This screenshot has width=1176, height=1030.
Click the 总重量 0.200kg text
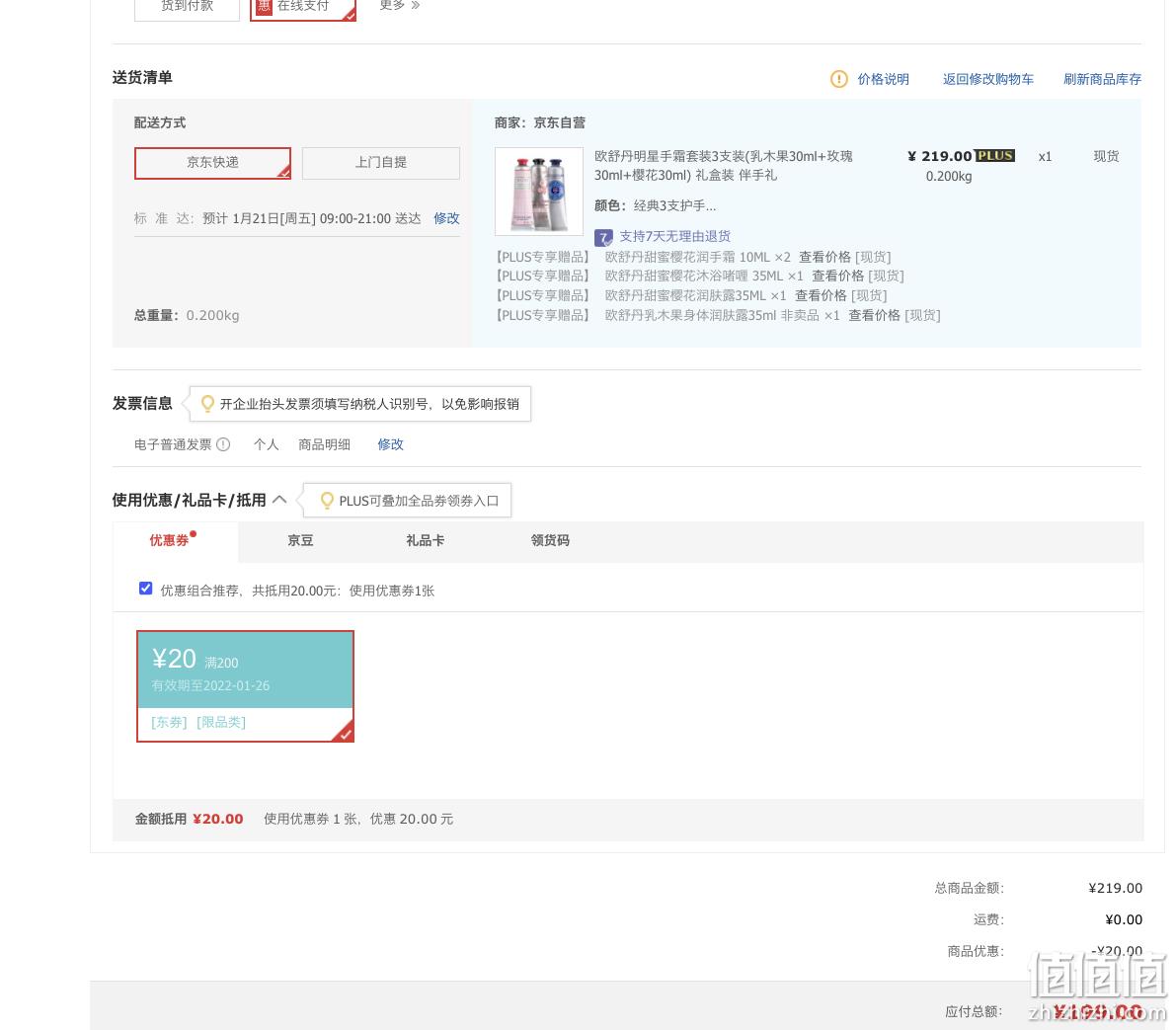[x=187, y=315]
